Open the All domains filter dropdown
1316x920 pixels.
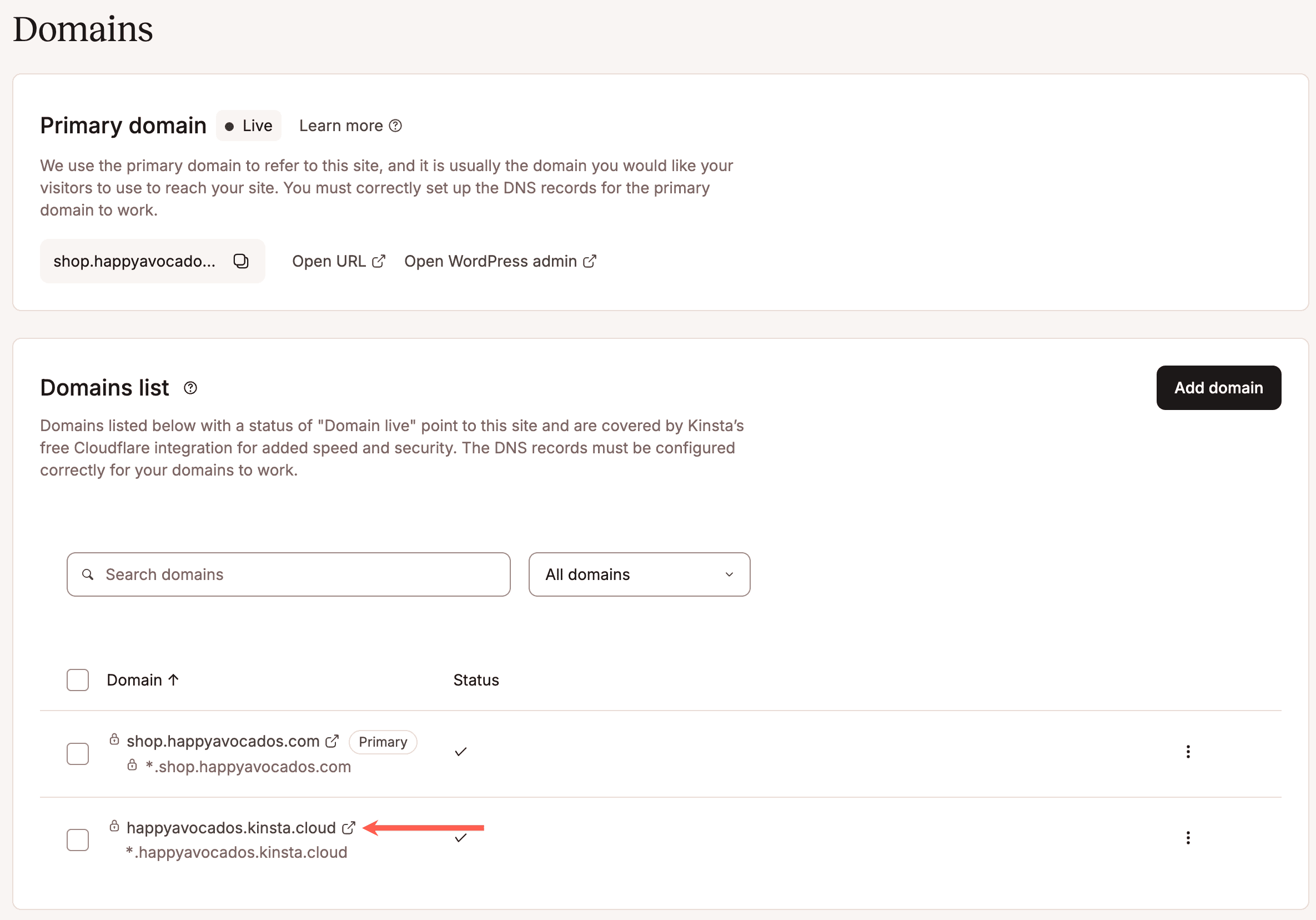(x=639, y=574)
